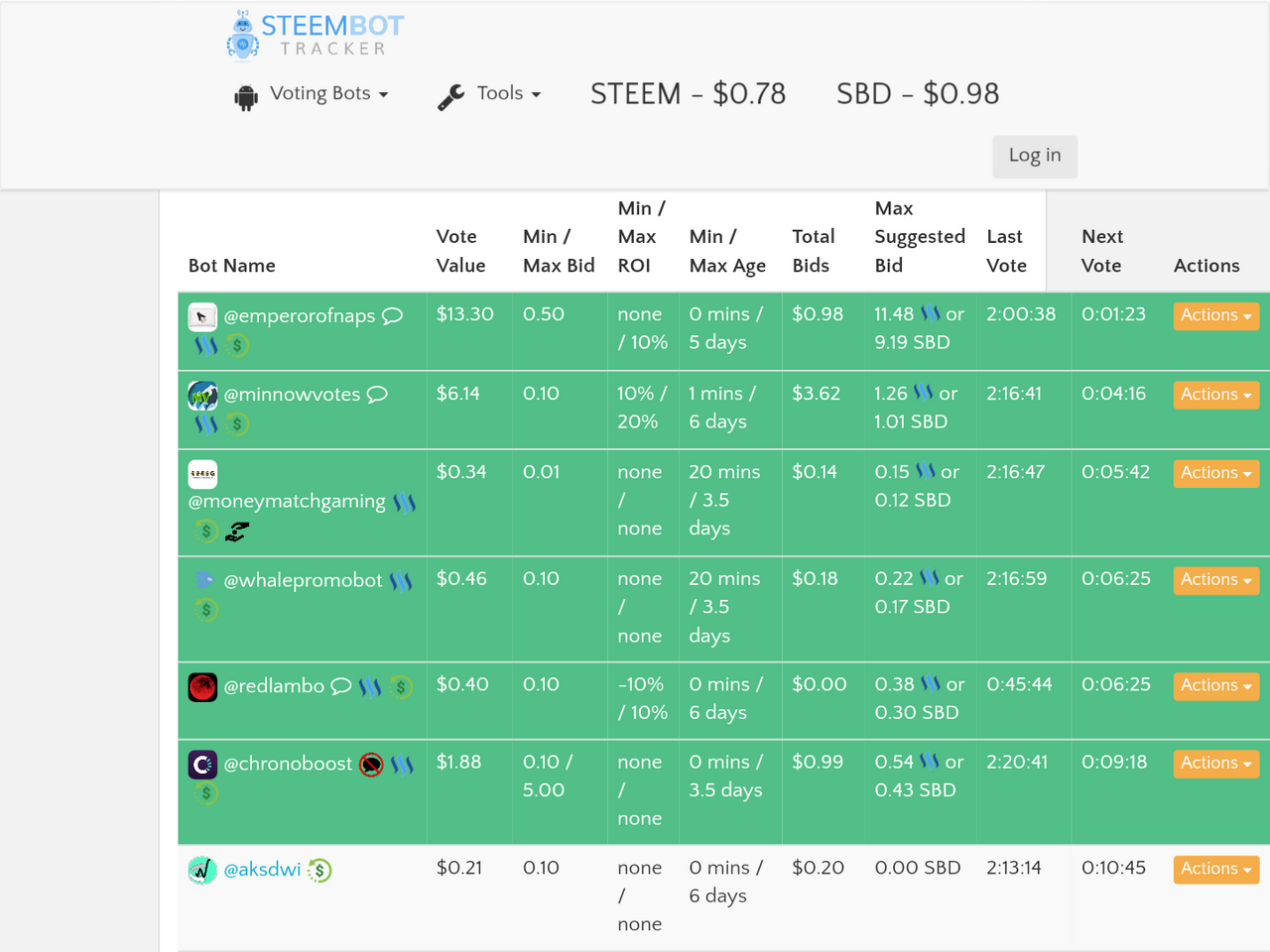Image resolution: width=1270 pixels, height=952 pixels.
Task: Open the @whalepromobot bot link
Action: point(303,581)
